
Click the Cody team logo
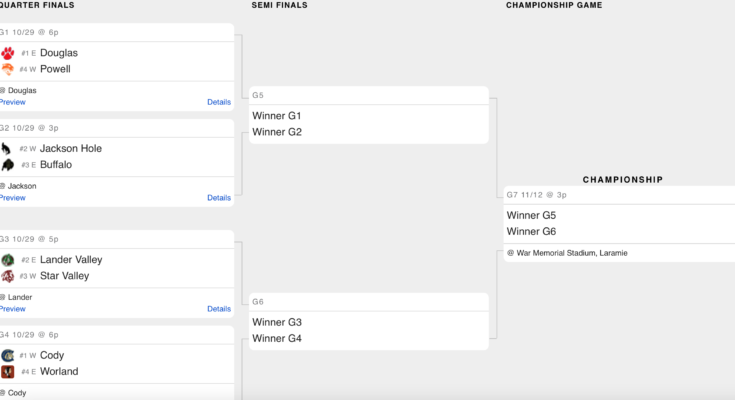pos(7,355)
